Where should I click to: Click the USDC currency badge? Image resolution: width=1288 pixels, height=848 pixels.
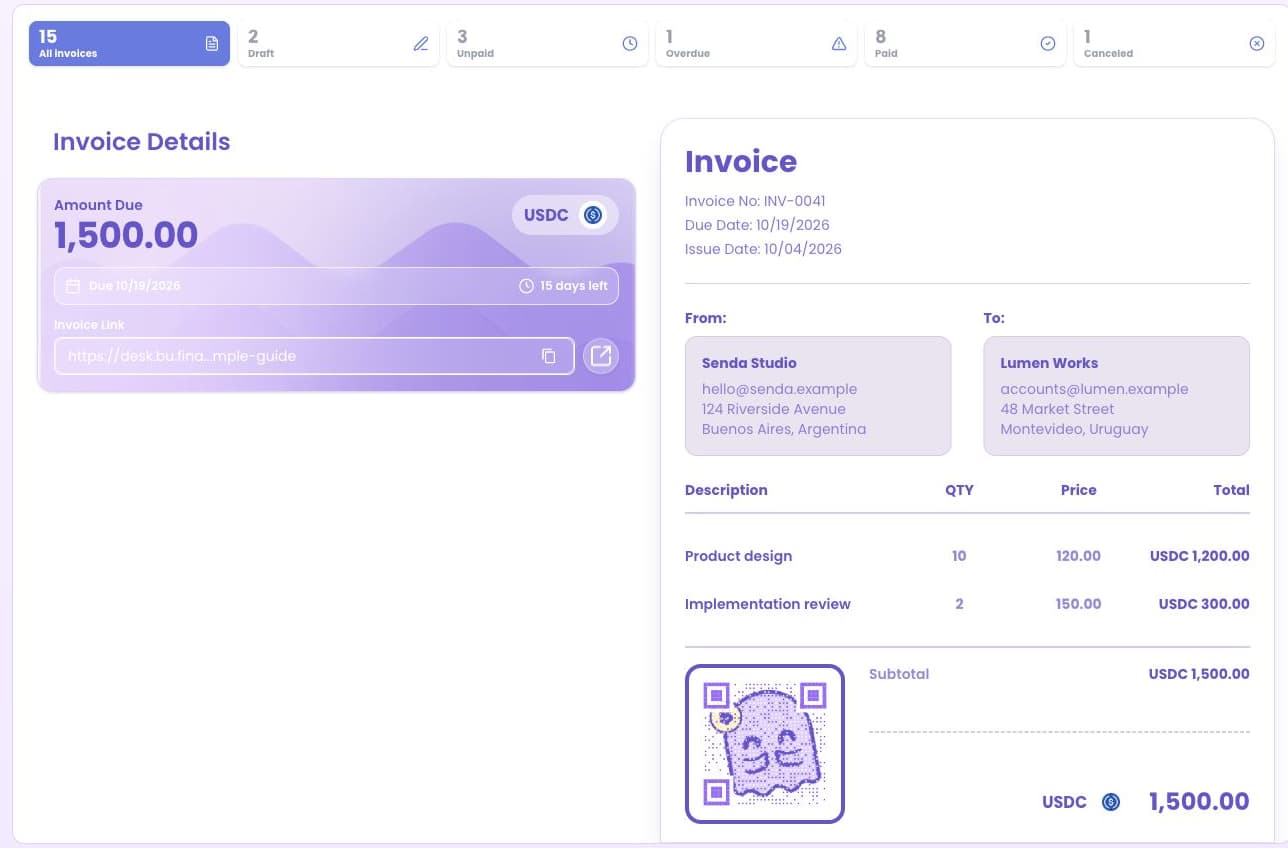coord(565,215)
